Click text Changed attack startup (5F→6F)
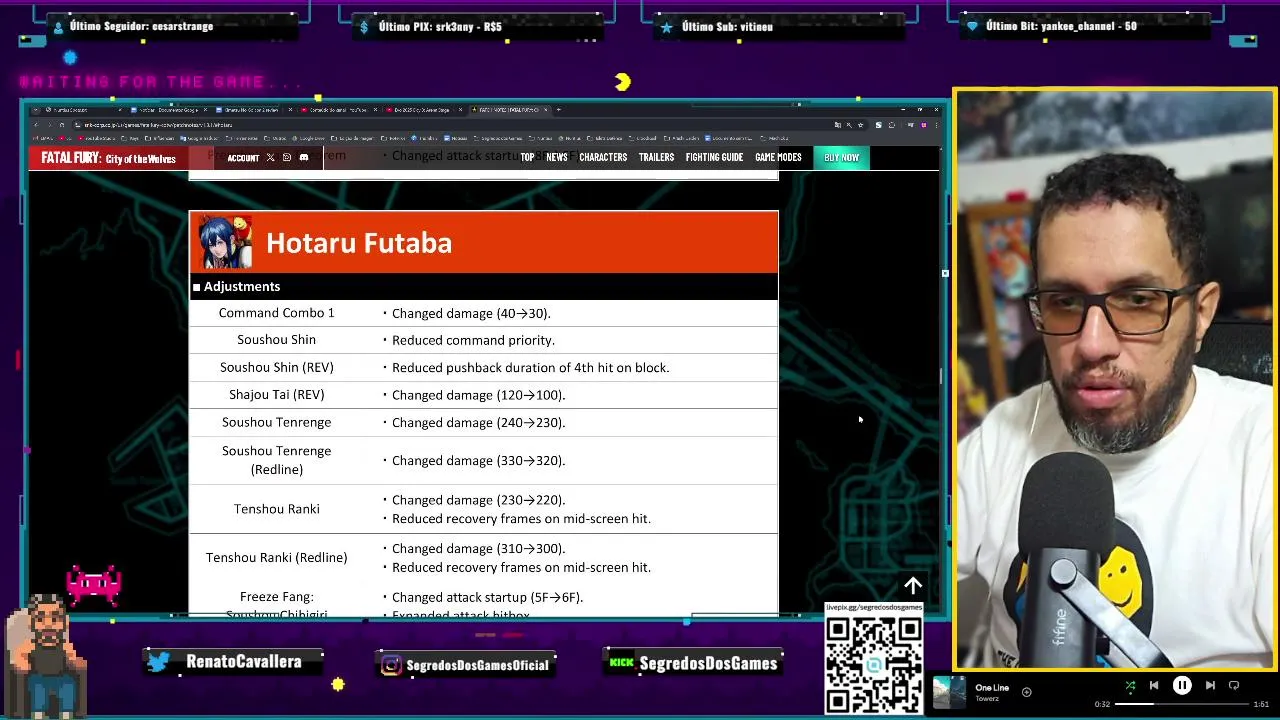The height and width of the screenshot is (720, 1280). (487, 597)
